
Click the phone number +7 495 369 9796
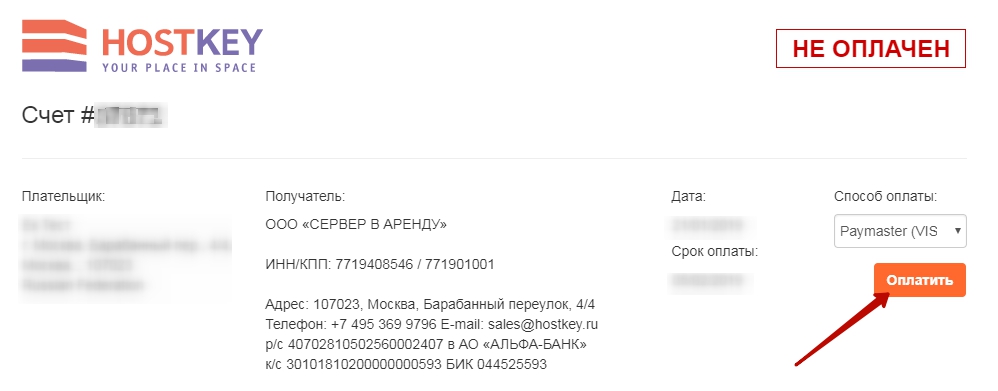(x=384, y=324)
